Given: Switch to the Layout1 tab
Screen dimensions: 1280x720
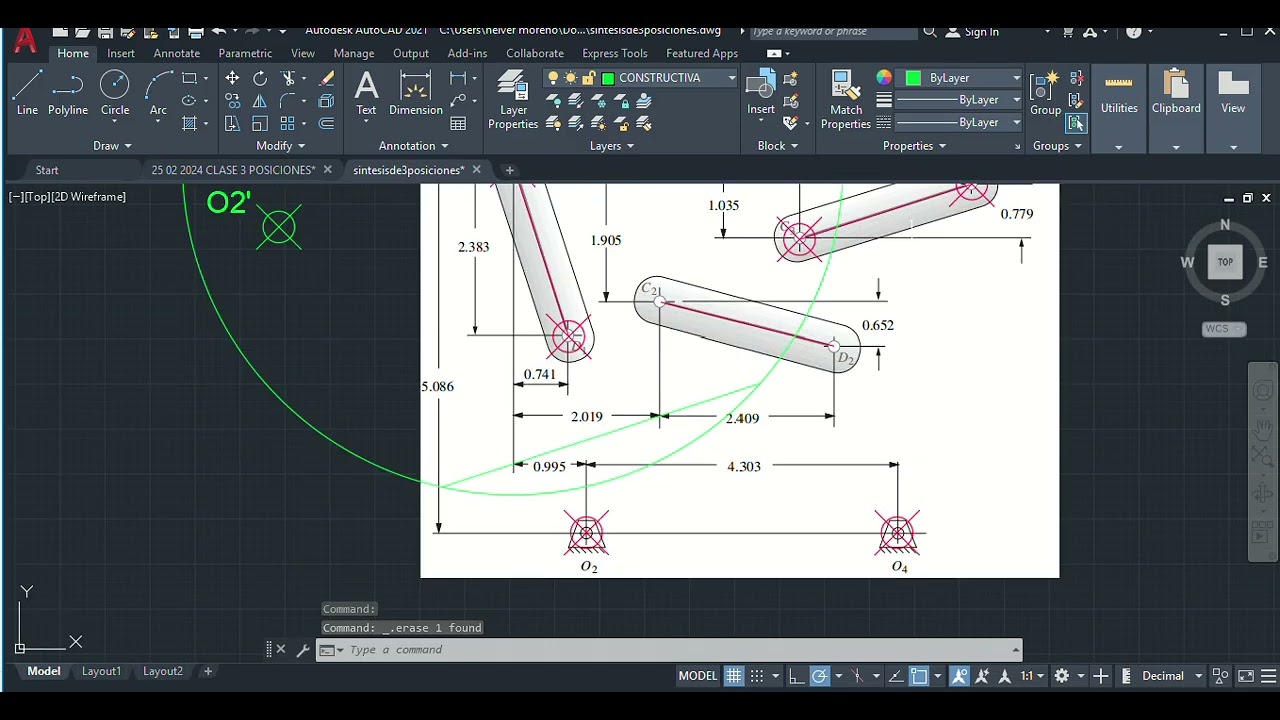Looking at the screenshot, I should (101, 672).
